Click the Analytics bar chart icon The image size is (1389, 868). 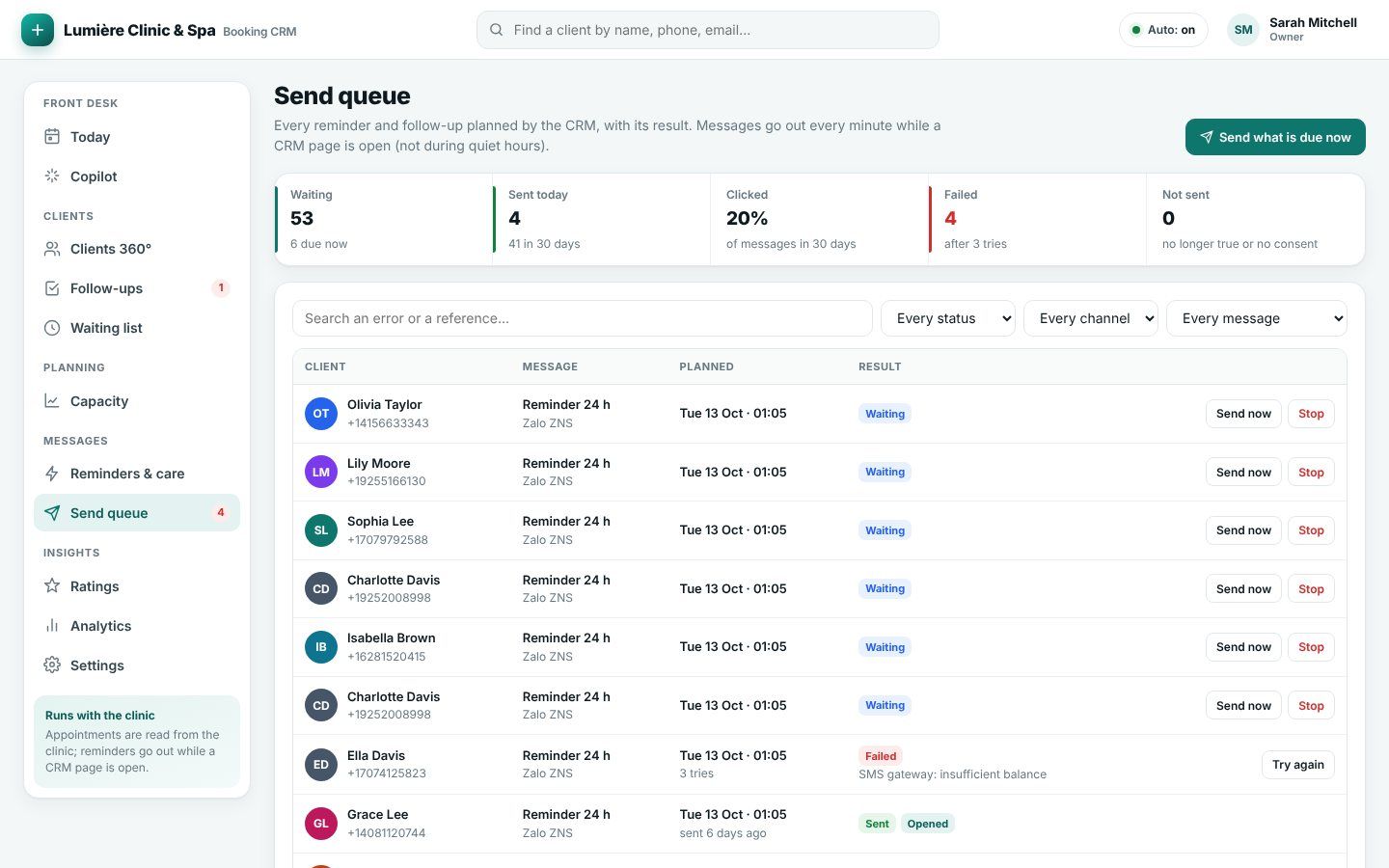point(52,626)
